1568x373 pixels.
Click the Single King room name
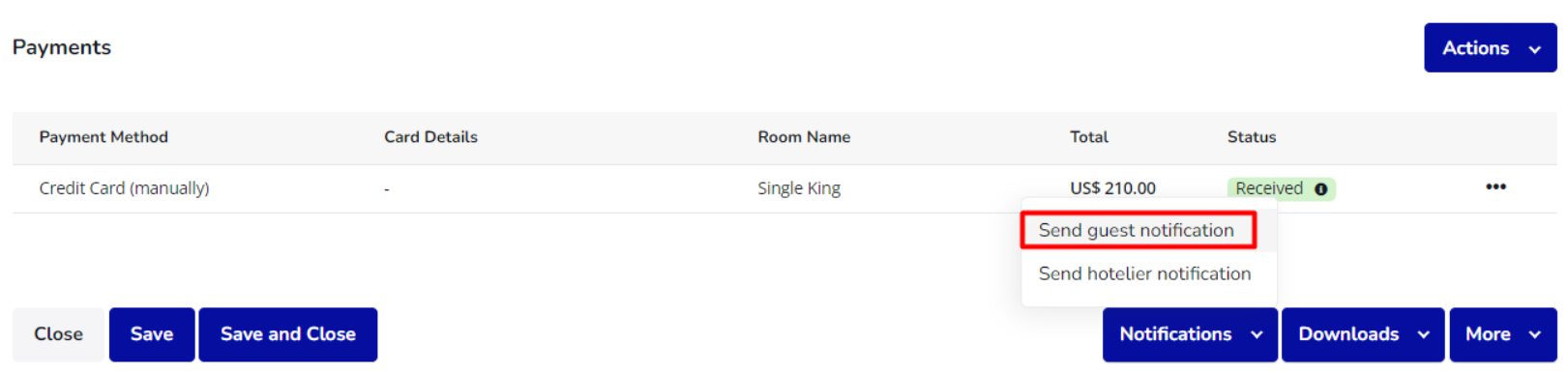(x=799, y=188)
